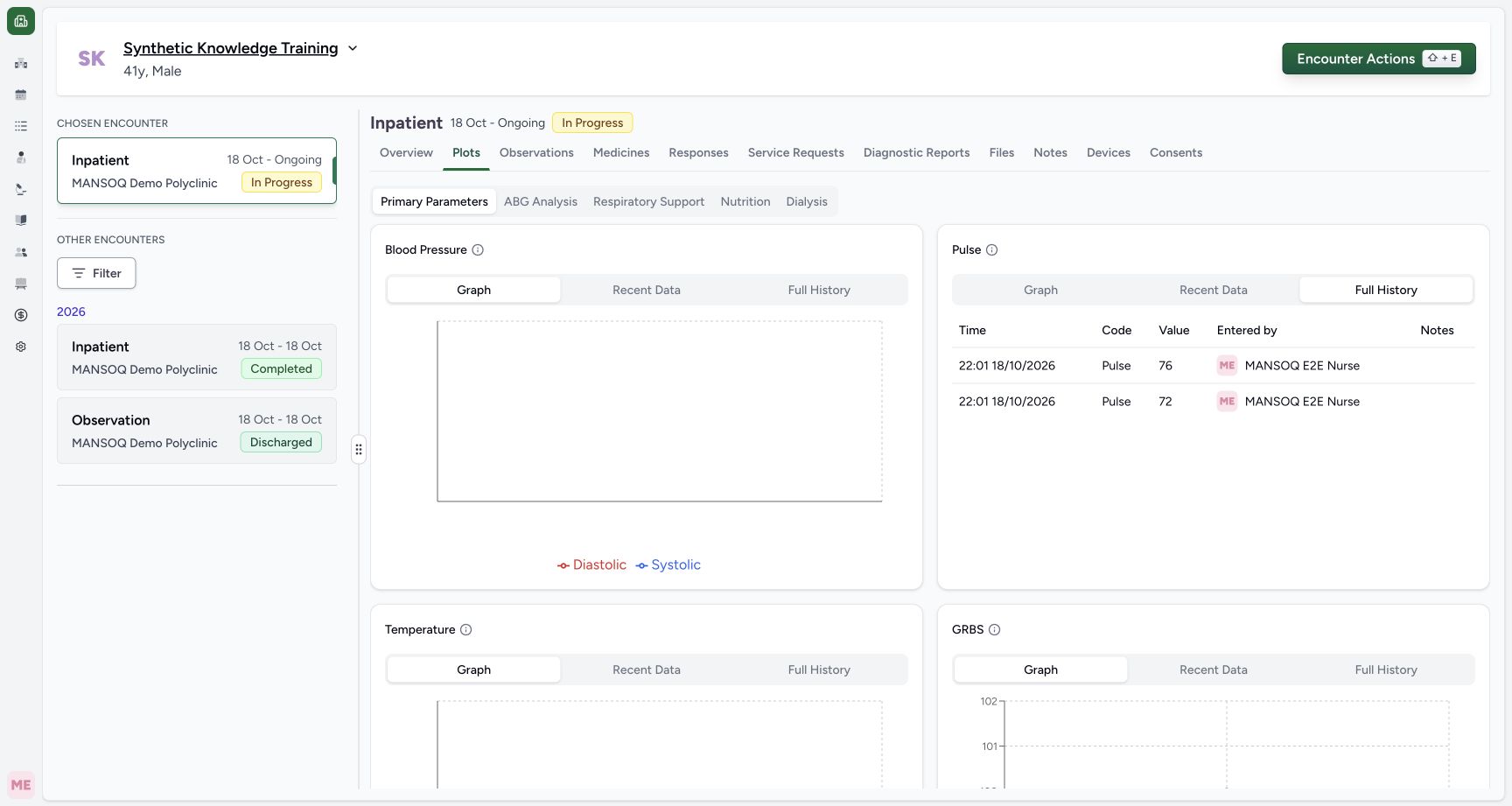
Task: Click the panel resize grip handle
Action: click(359, 449)
